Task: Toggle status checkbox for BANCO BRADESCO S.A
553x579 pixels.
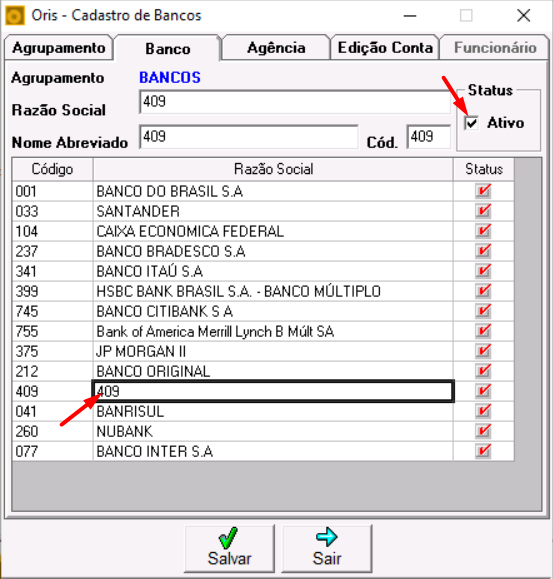Action: 483,251
